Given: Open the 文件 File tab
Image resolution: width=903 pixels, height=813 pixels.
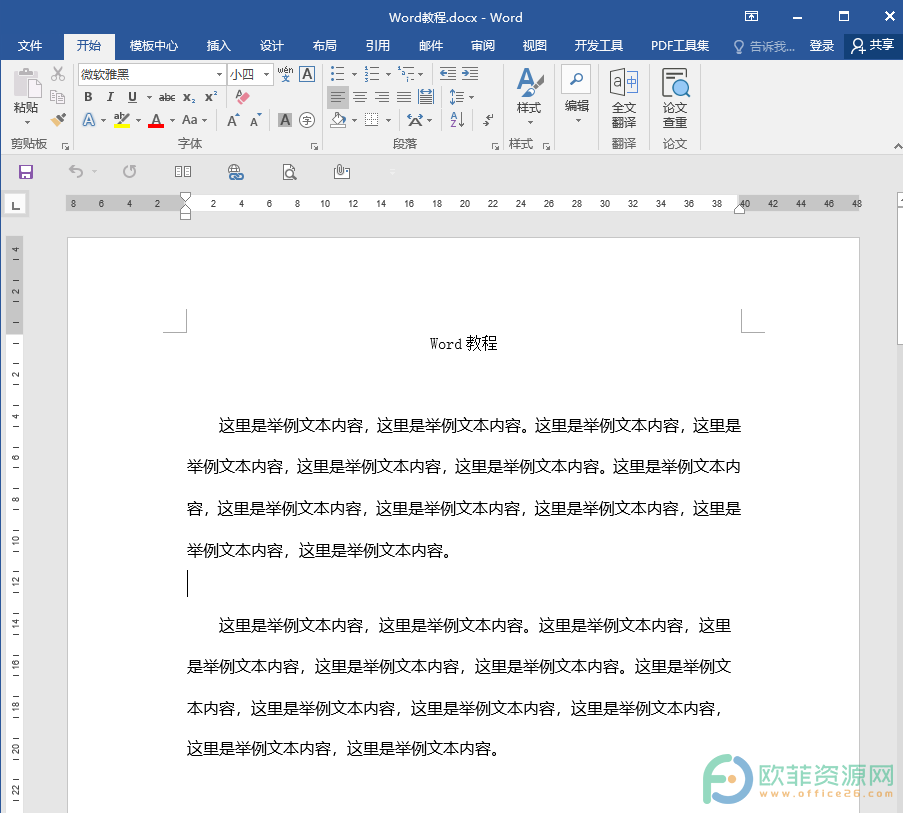Looking at the screenshot, I should [30, 46].
